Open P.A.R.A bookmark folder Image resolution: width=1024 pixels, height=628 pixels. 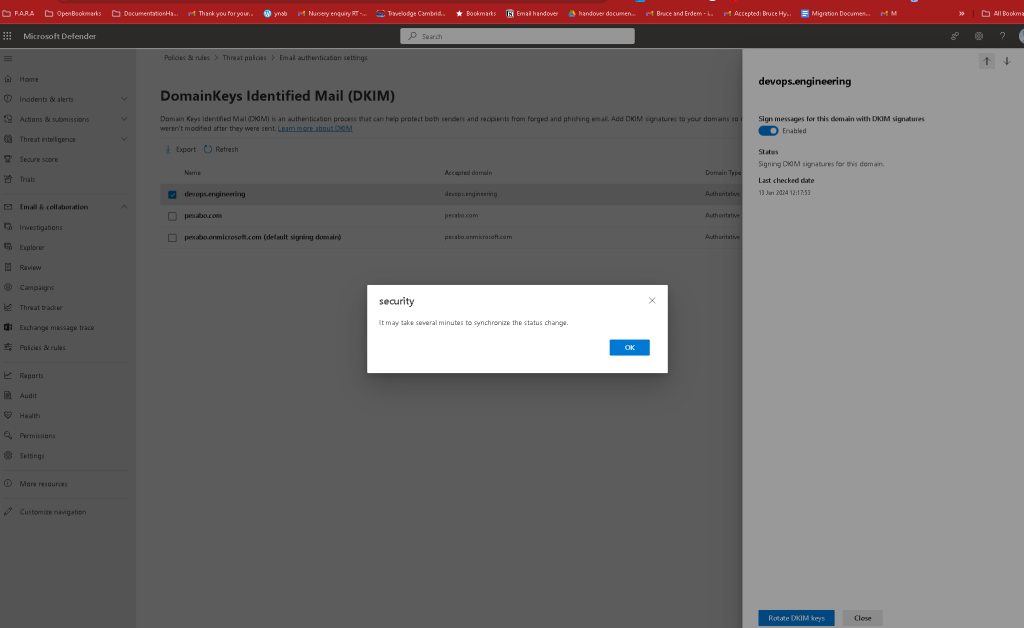point(18,13)
